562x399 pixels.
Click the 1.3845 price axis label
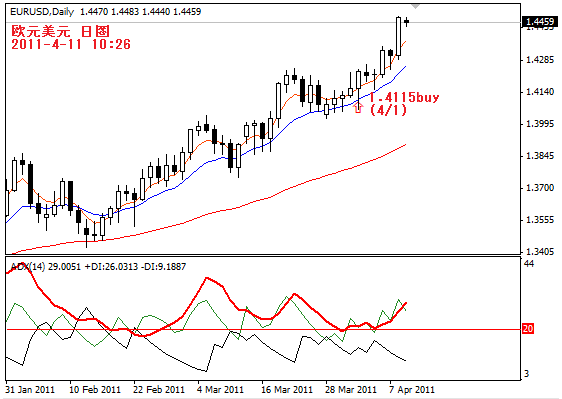539,156
